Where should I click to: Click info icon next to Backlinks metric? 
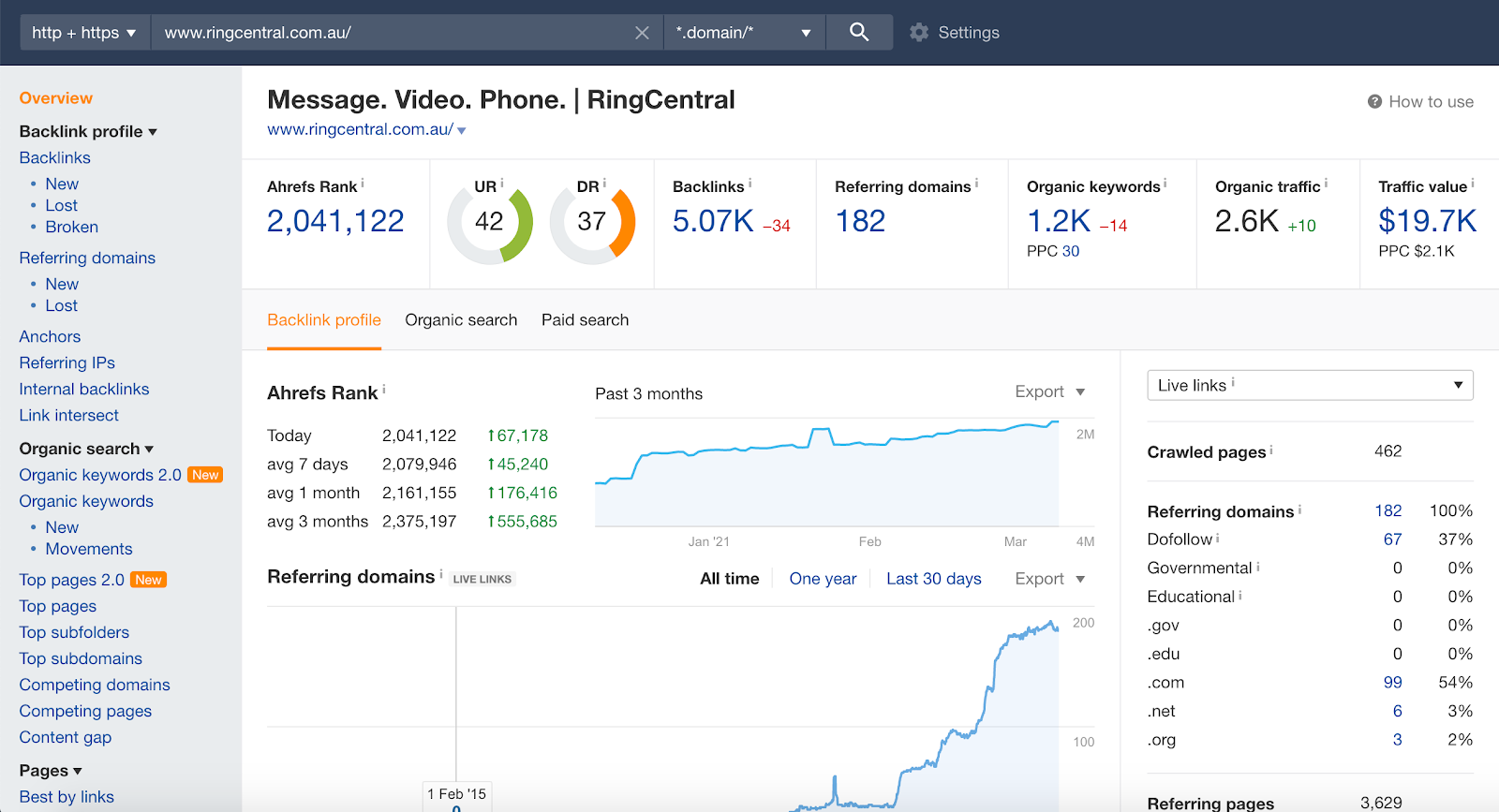click(750, 184)
